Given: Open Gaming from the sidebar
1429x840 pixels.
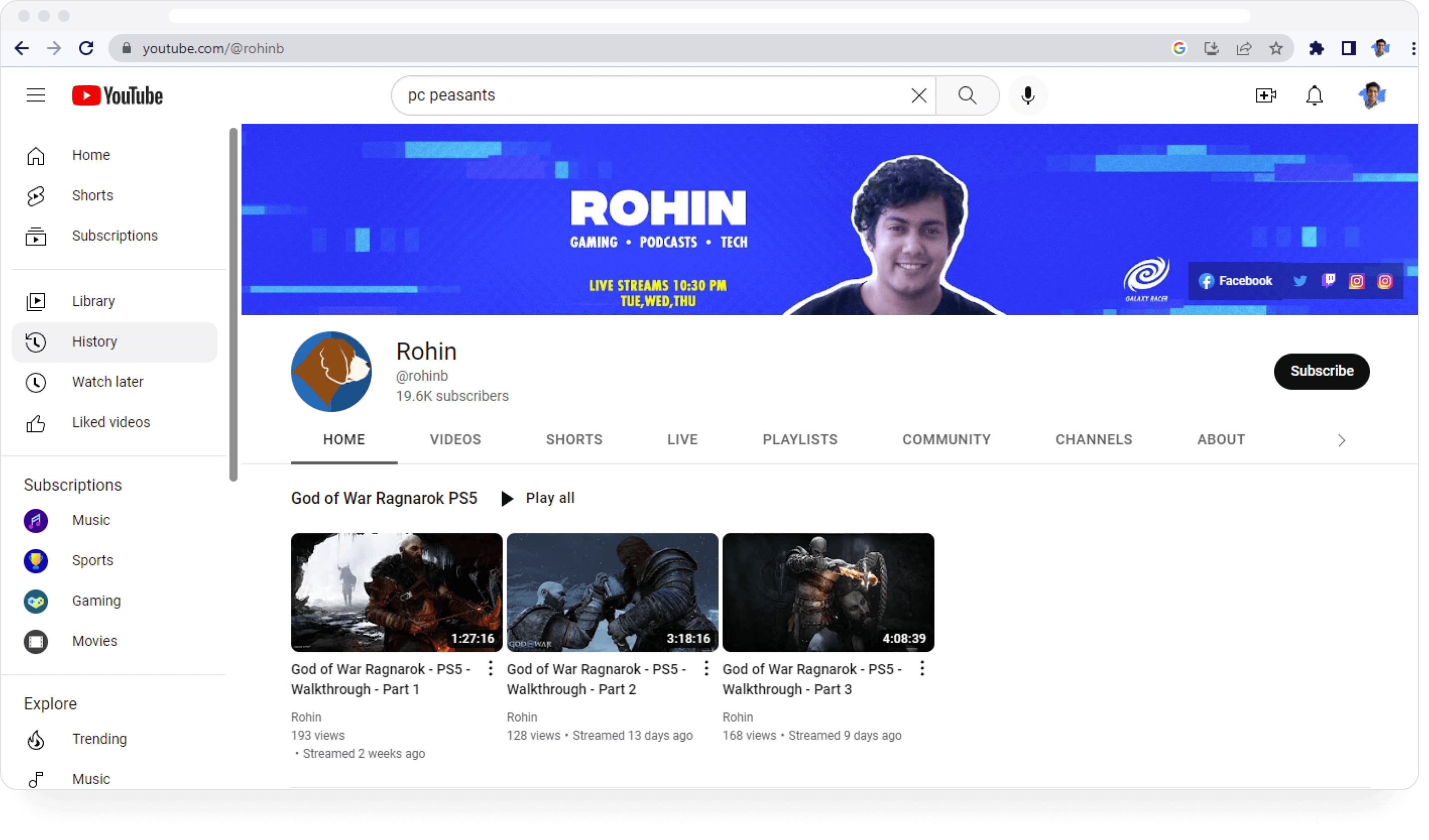Looking at the screenshot, I should (96, 600).
